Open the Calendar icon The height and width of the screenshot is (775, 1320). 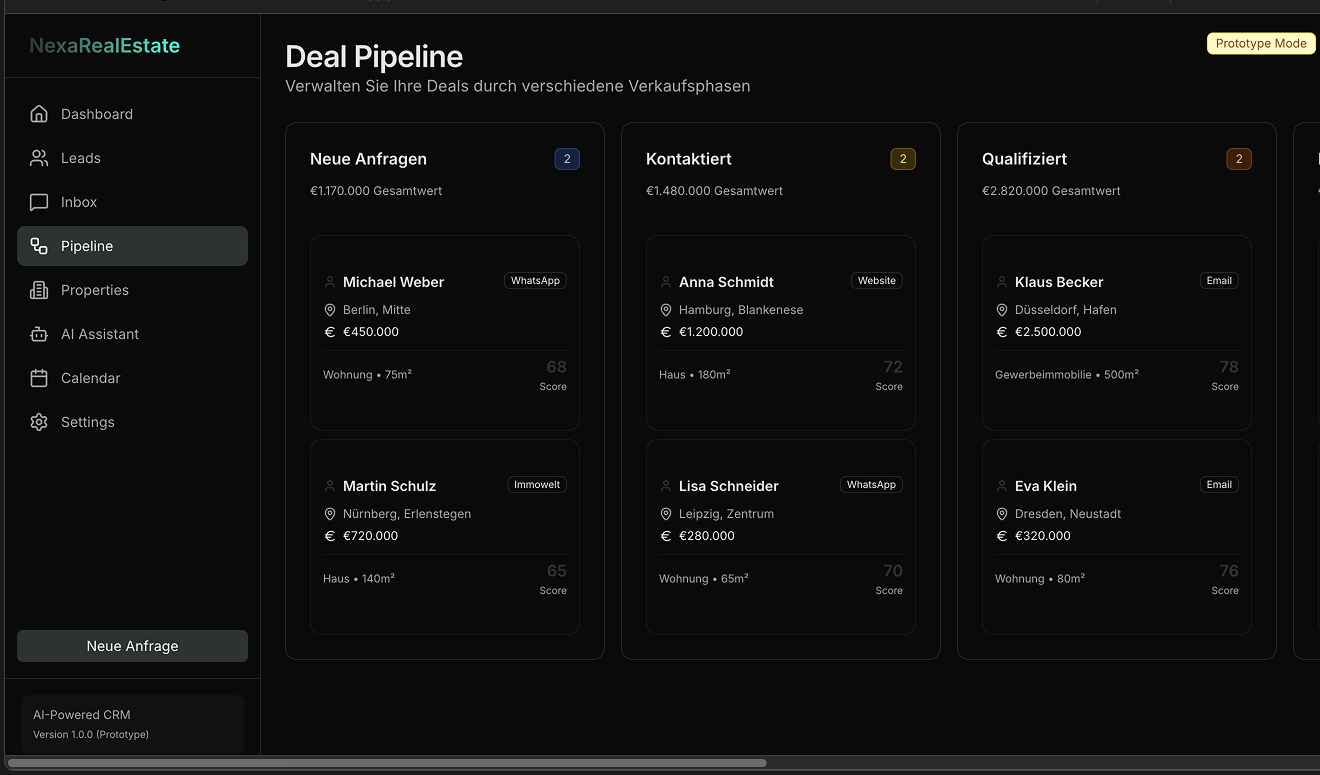click(39, 377)
